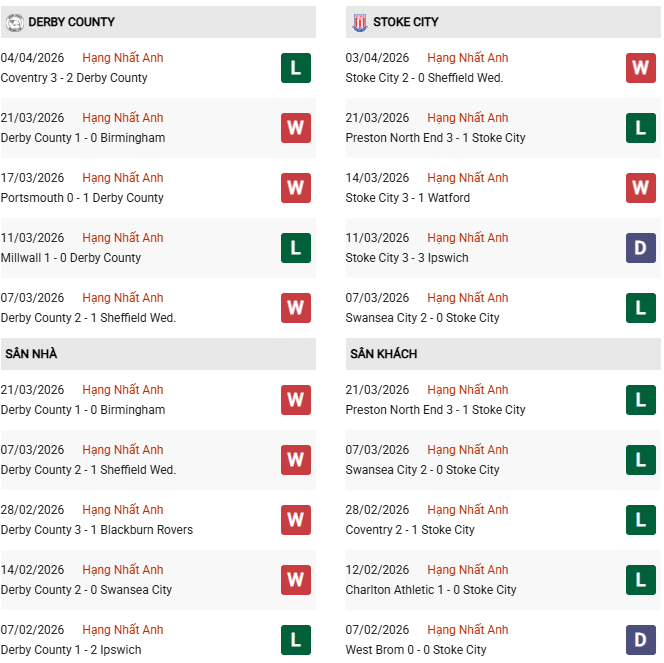The width and height of the screenshot is (664, 663).
Task: Open Hạng Nhất Anh link for Stoke City 3 - 1 Watford
Action: pyautogui.click(x=467, y=178)
